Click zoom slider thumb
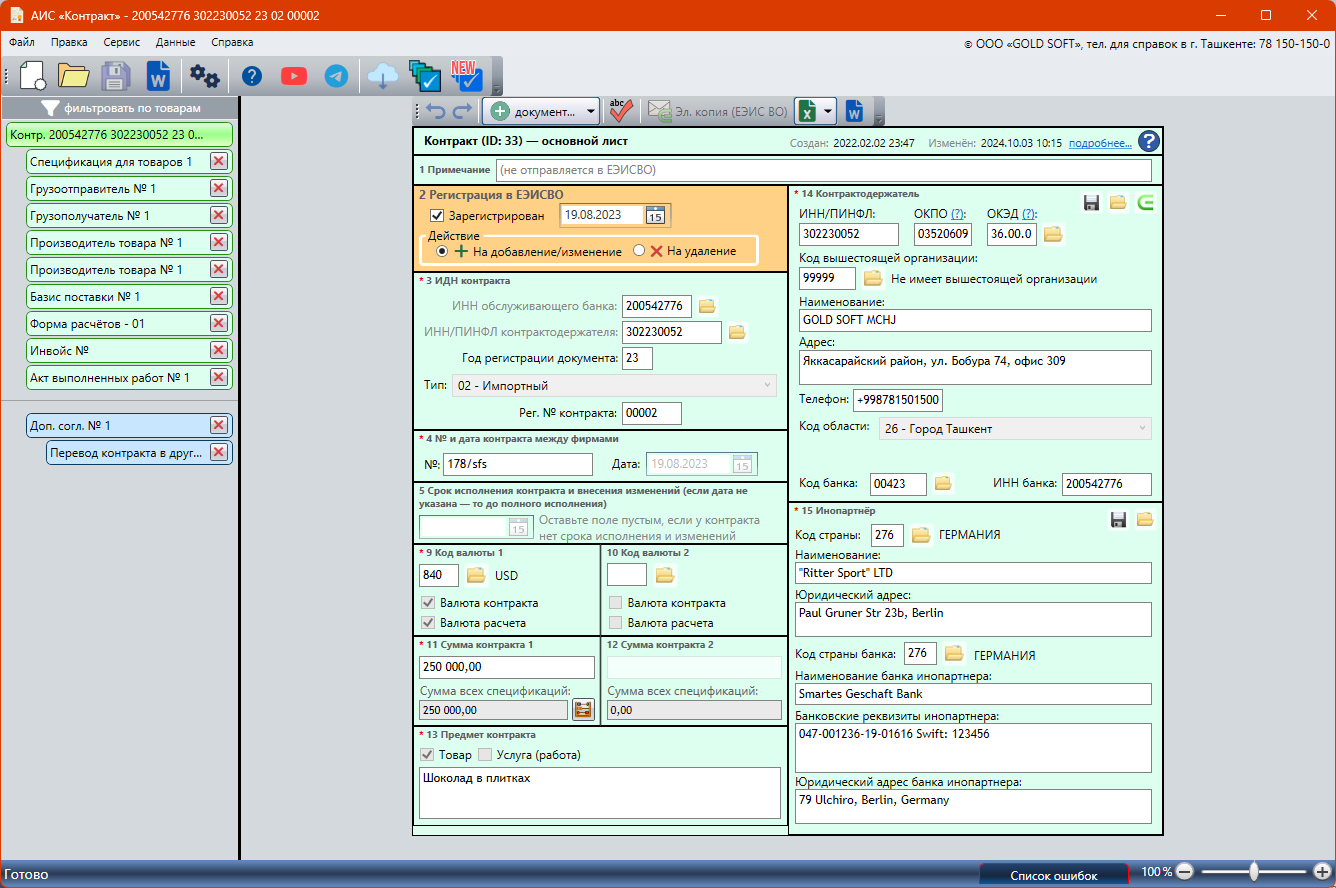1336x888 pixels. (1253, 872)
